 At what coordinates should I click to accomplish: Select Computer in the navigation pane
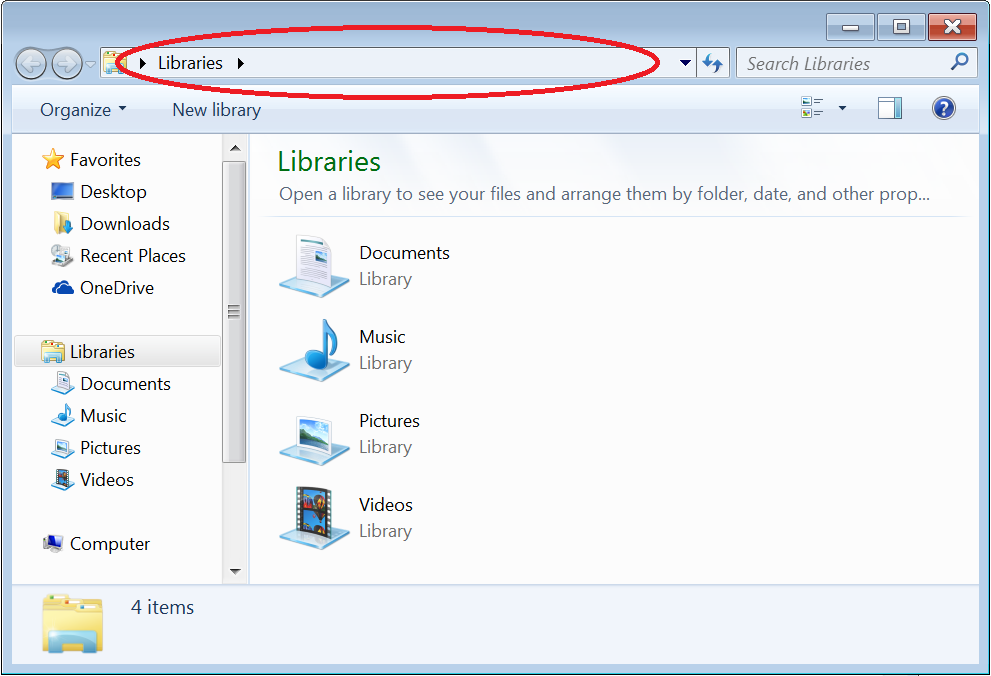(109, 544)
